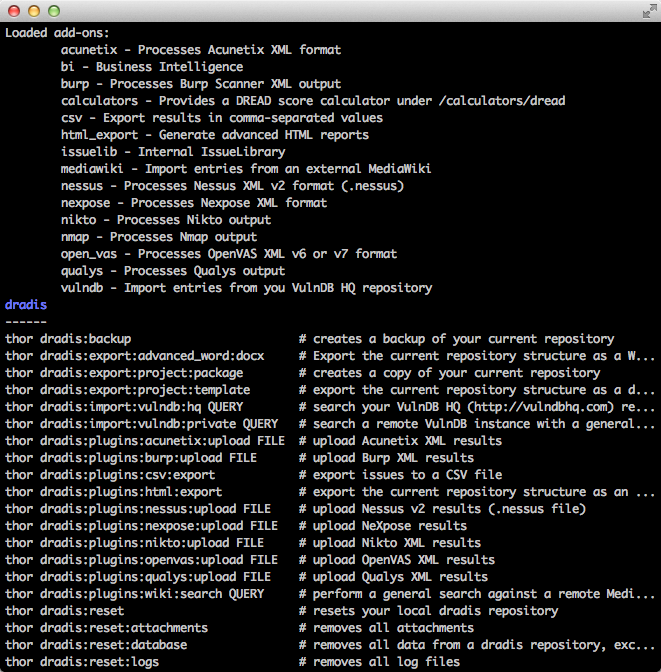Select the "removes all log files" comment
The height and width of the screenshot is (672, 661).
pyautogui.click(x=379, y=662)
